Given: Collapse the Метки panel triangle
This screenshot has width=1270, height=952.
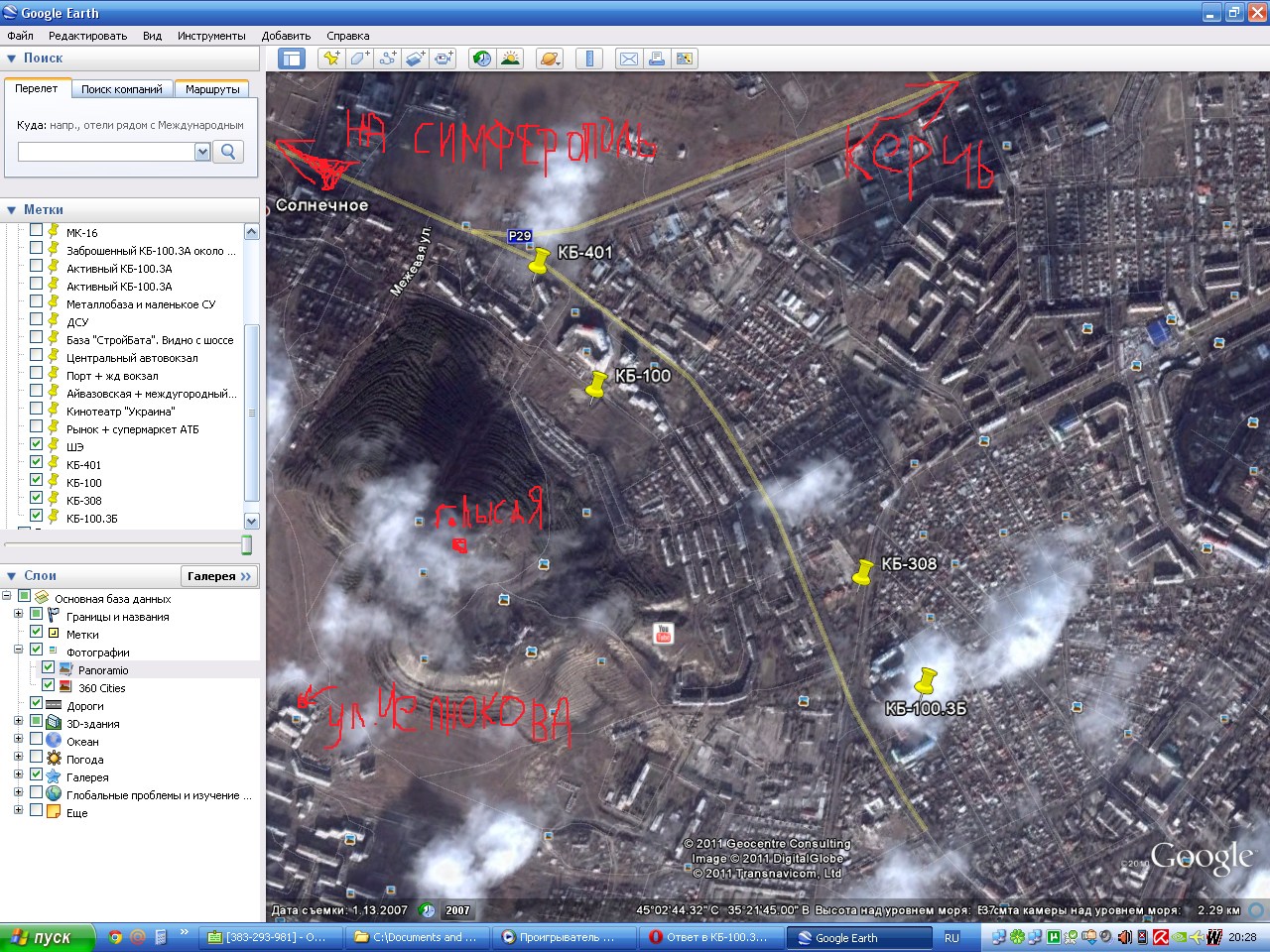Looking at the screenshot, I should pyautogui.click(x=12, y=210).
